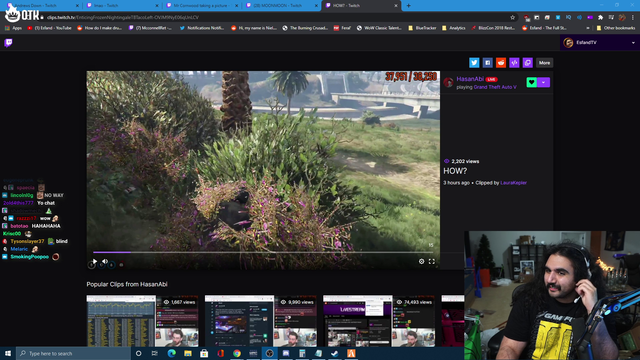Switch to the 'lmao - Twitch' tab
The height and width of the screenshot is (360, 640).
pos(121,6)
